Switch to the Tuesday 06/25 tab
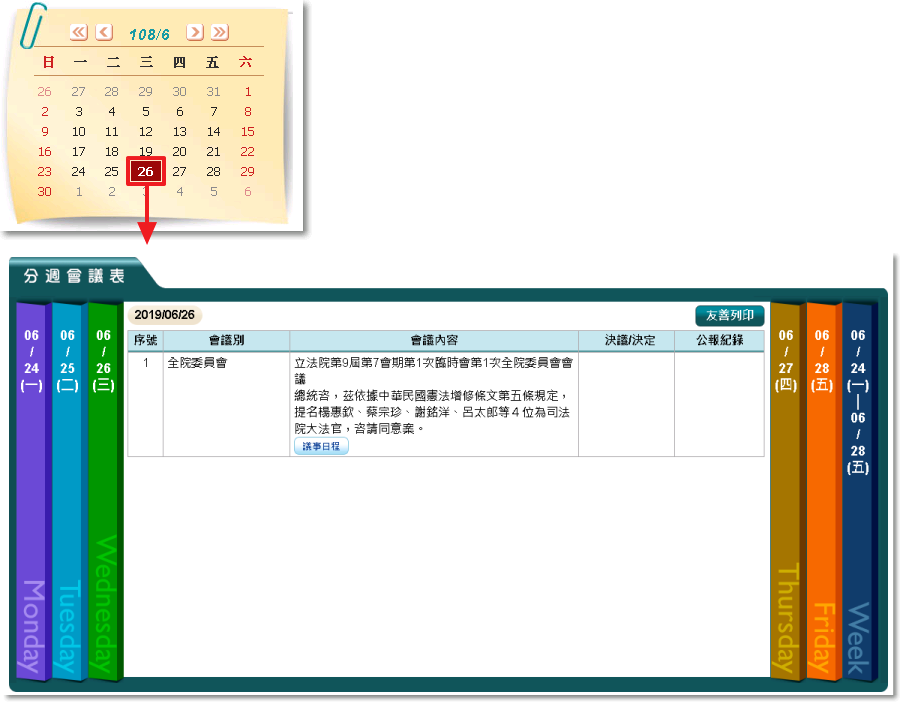Image resolution: width=900 pixels, height=704 pixels. coord(67,490)
